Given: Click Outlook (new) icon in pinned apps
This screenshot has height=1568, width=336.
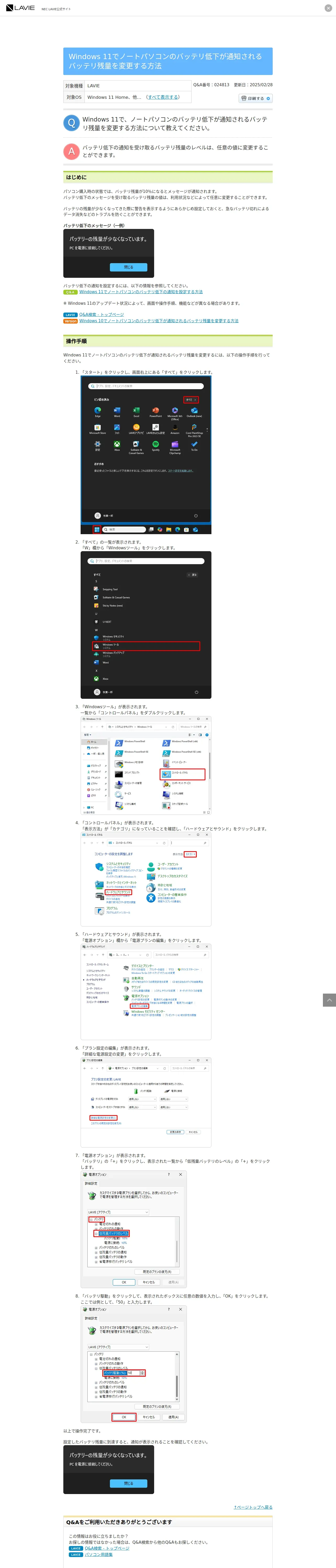Looking at the screenshot, I should click(x=194, y=411).
